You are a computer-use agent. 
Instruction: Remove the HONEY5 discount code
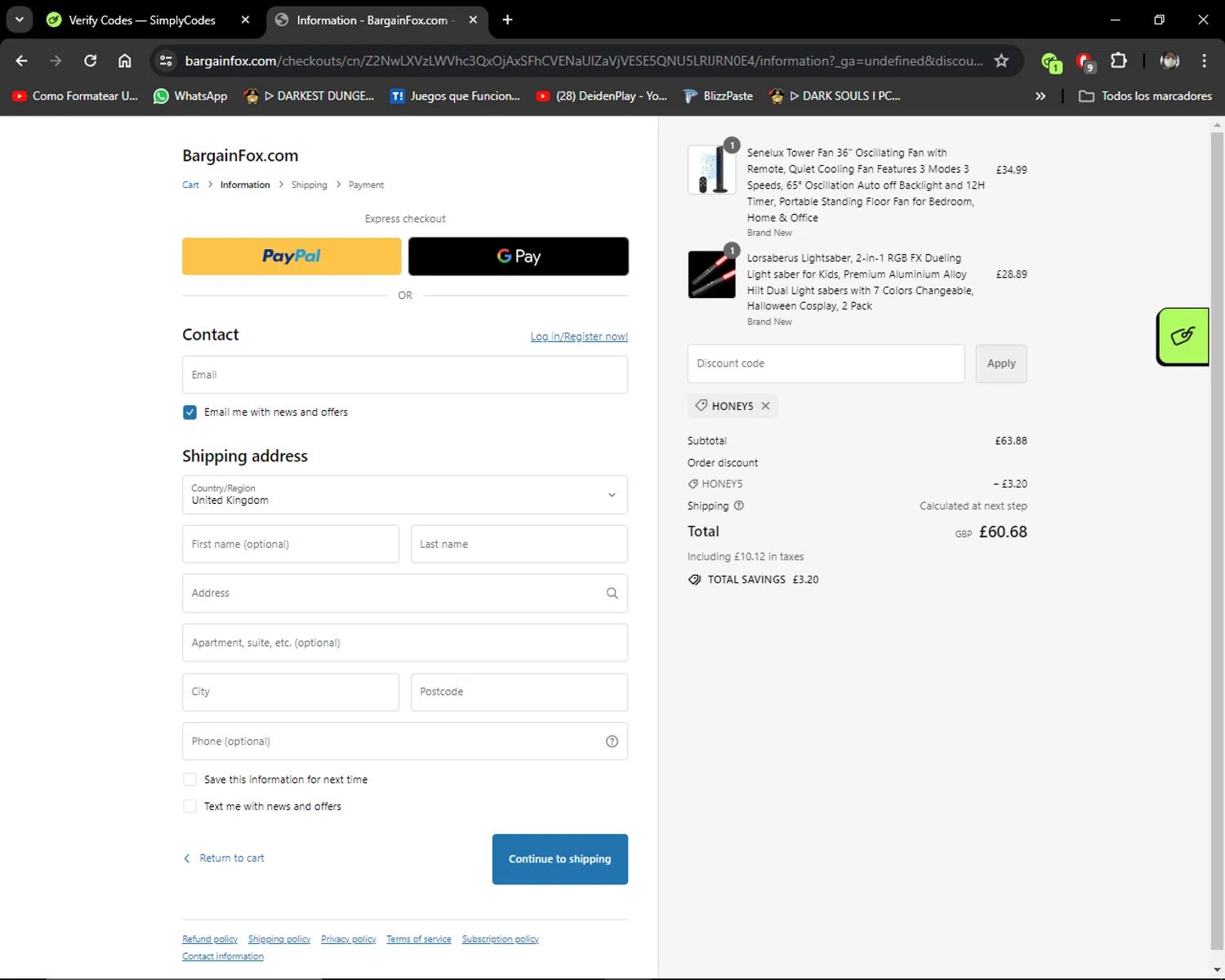click(765, 406)
